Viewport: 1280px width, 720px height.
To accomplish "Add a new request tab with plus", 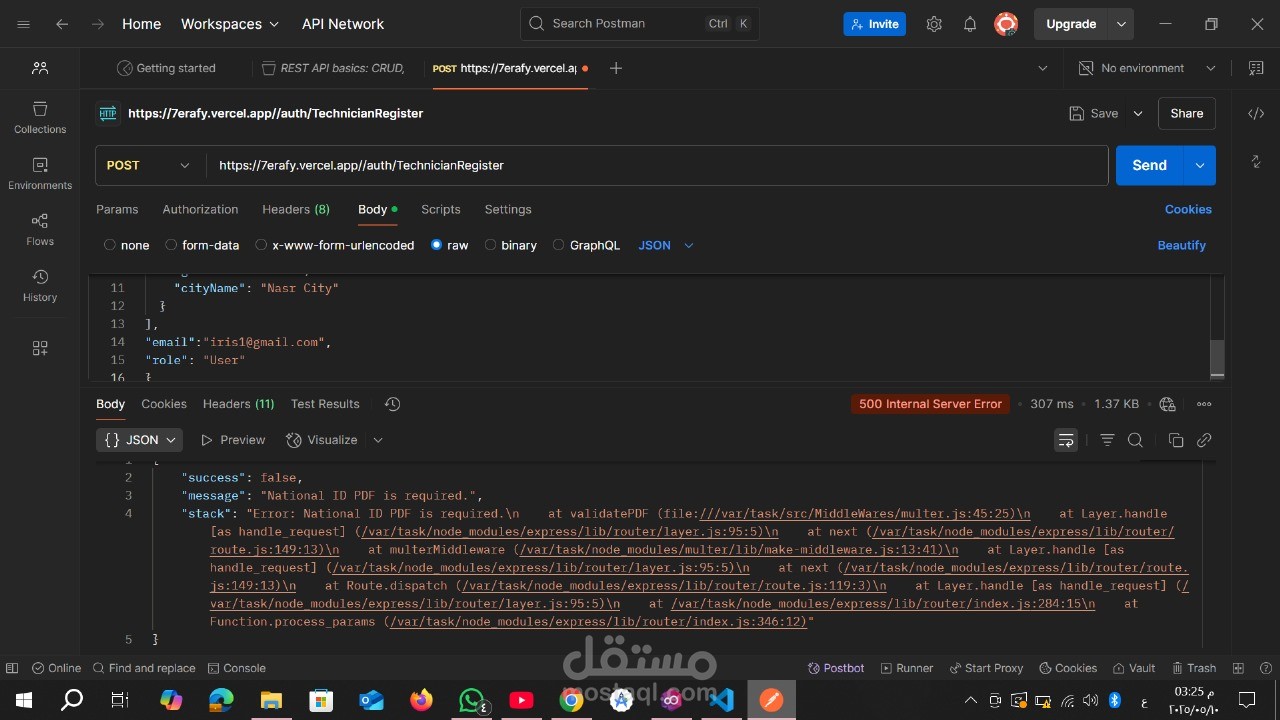I will (x=616, y=68).
